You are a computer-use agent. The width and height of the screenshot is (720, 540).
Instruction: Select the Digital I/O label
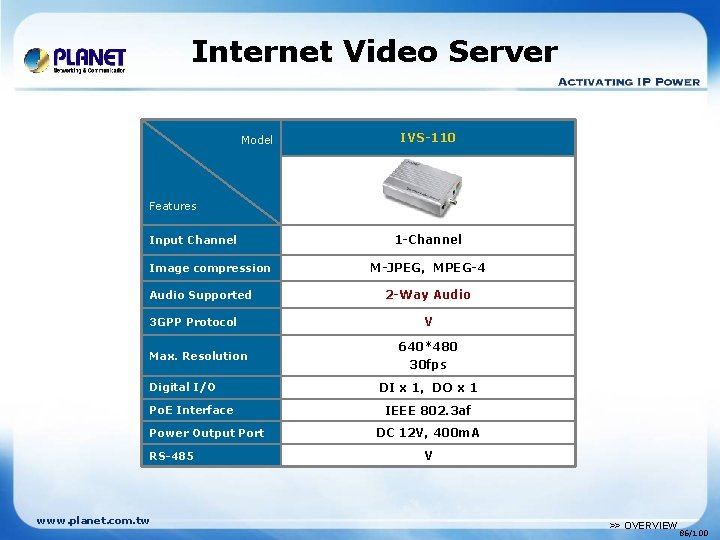click(182, 387)
